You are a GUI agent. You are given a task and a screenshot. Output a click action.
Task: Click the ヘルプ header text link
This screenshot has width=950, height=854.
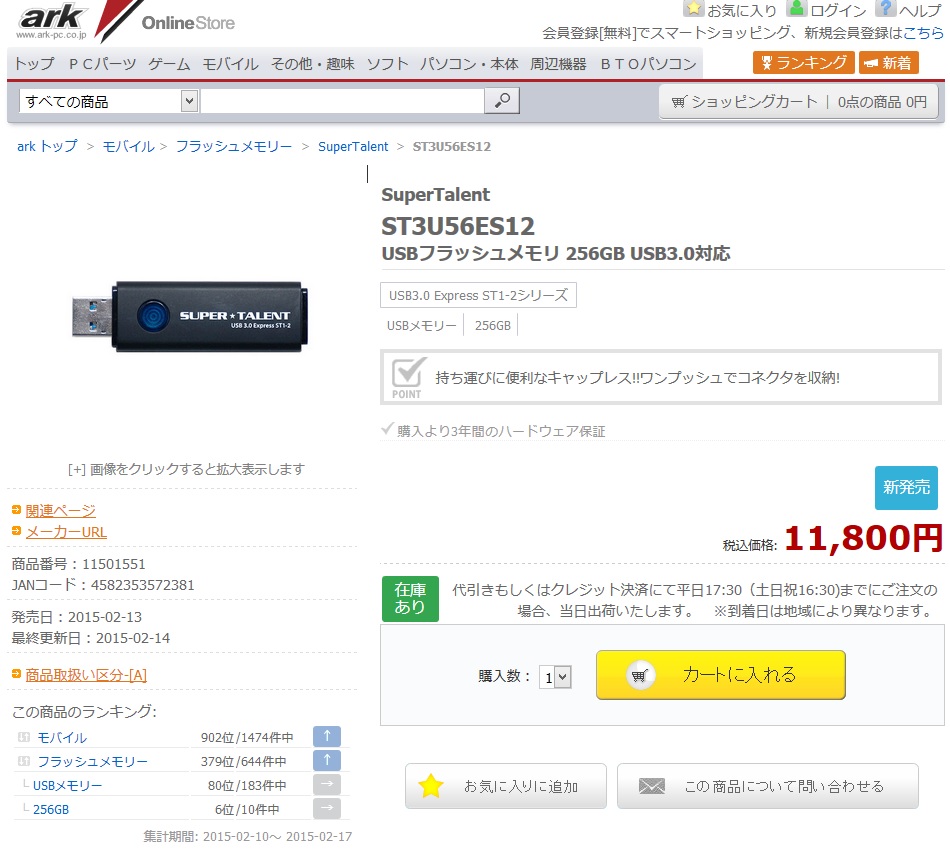click(920, 10)
